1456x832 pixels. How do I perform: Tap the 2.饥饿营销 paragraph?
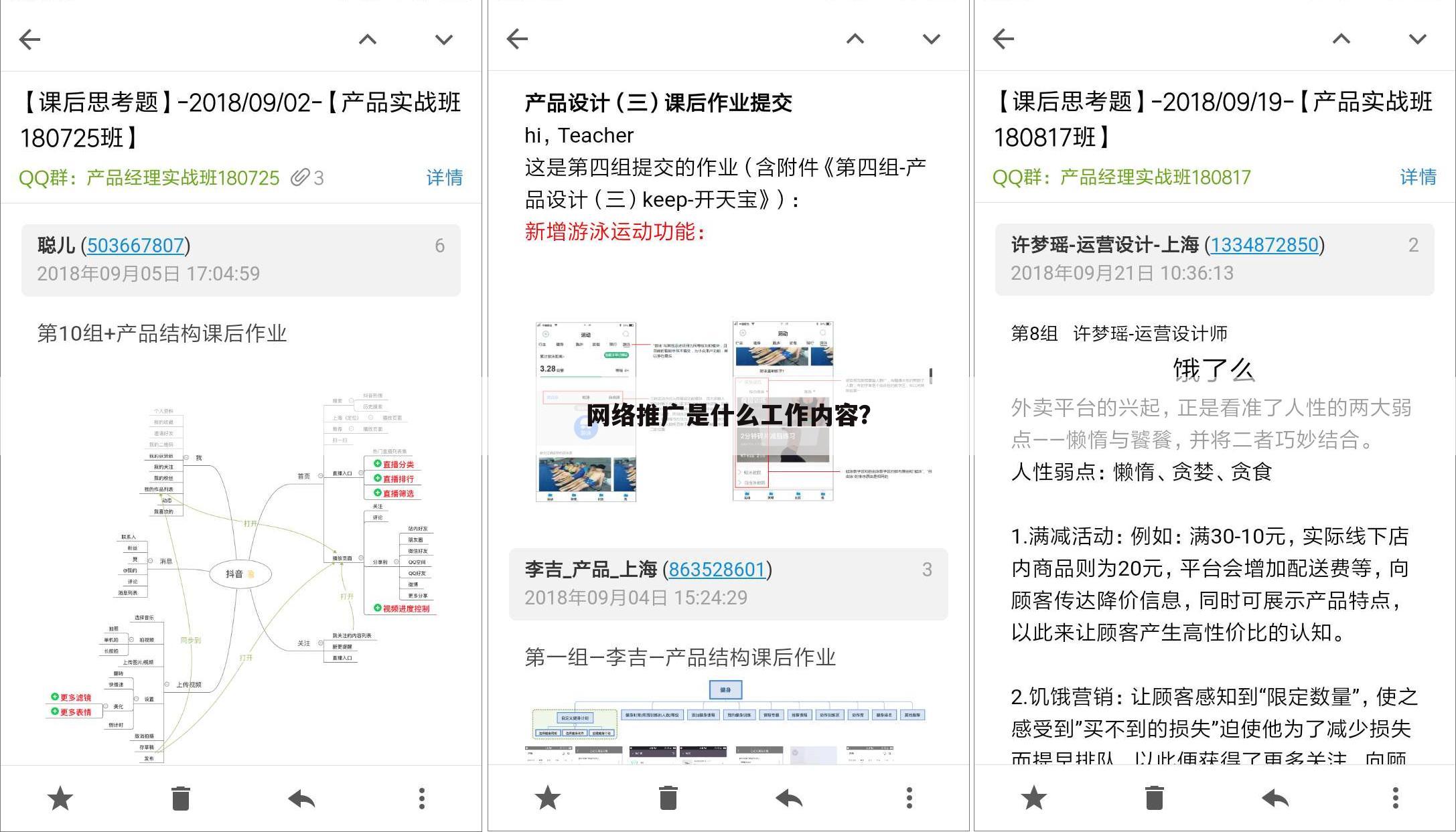[x=1214, y=724]
